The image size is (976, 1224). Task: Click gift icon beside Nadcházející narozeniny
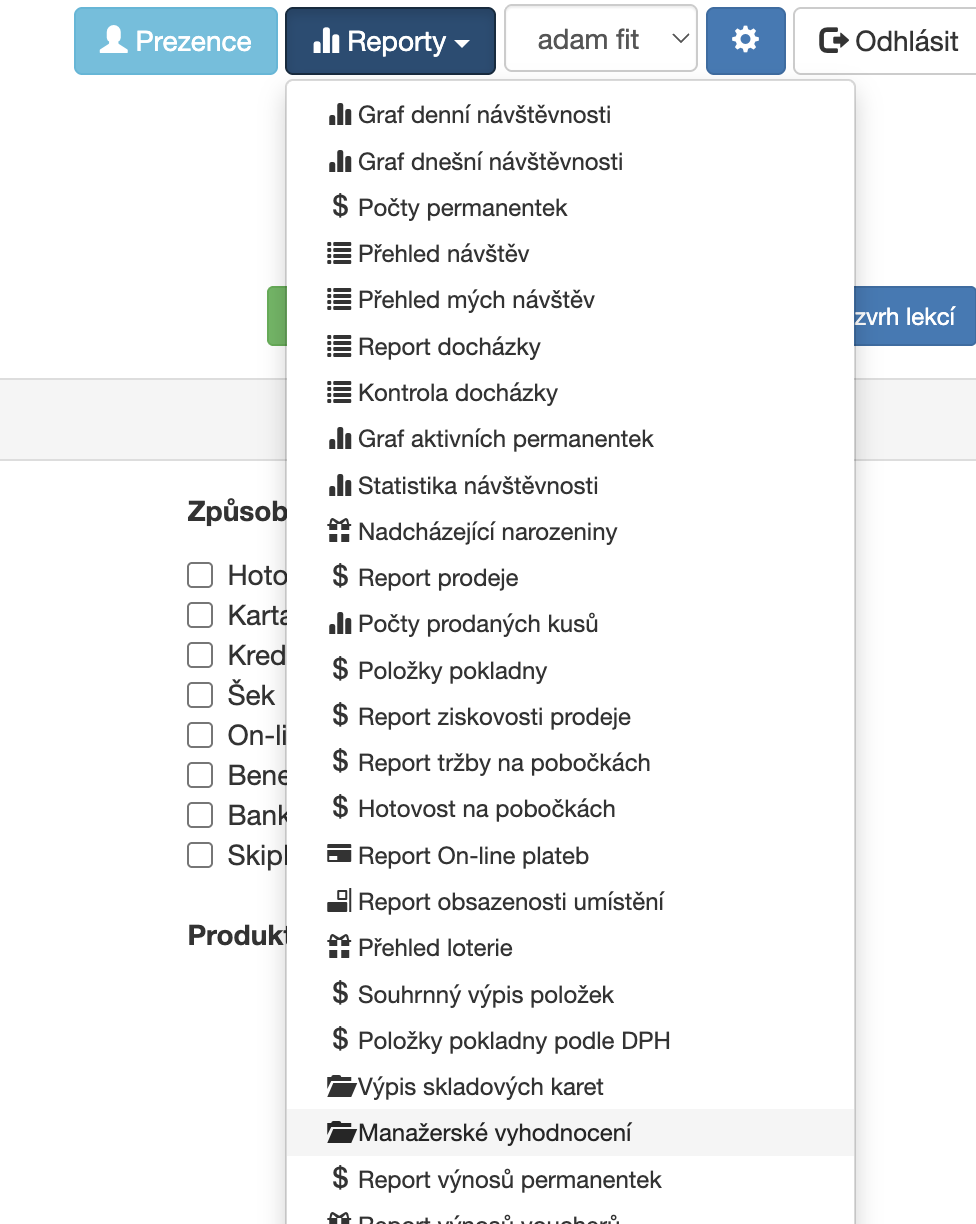340,531
